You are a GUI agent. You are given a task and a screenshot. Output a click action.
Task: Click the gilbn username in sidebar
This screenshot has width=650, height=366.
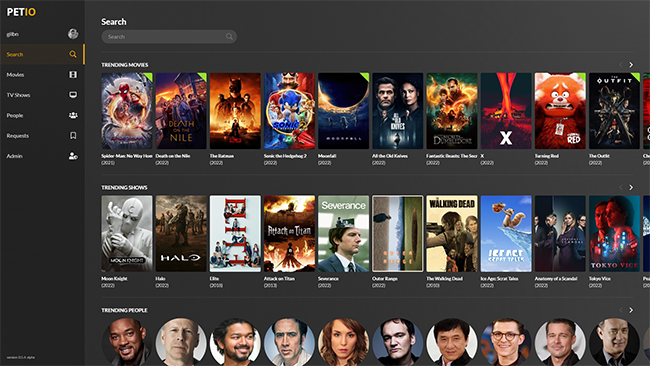[12, 34]
